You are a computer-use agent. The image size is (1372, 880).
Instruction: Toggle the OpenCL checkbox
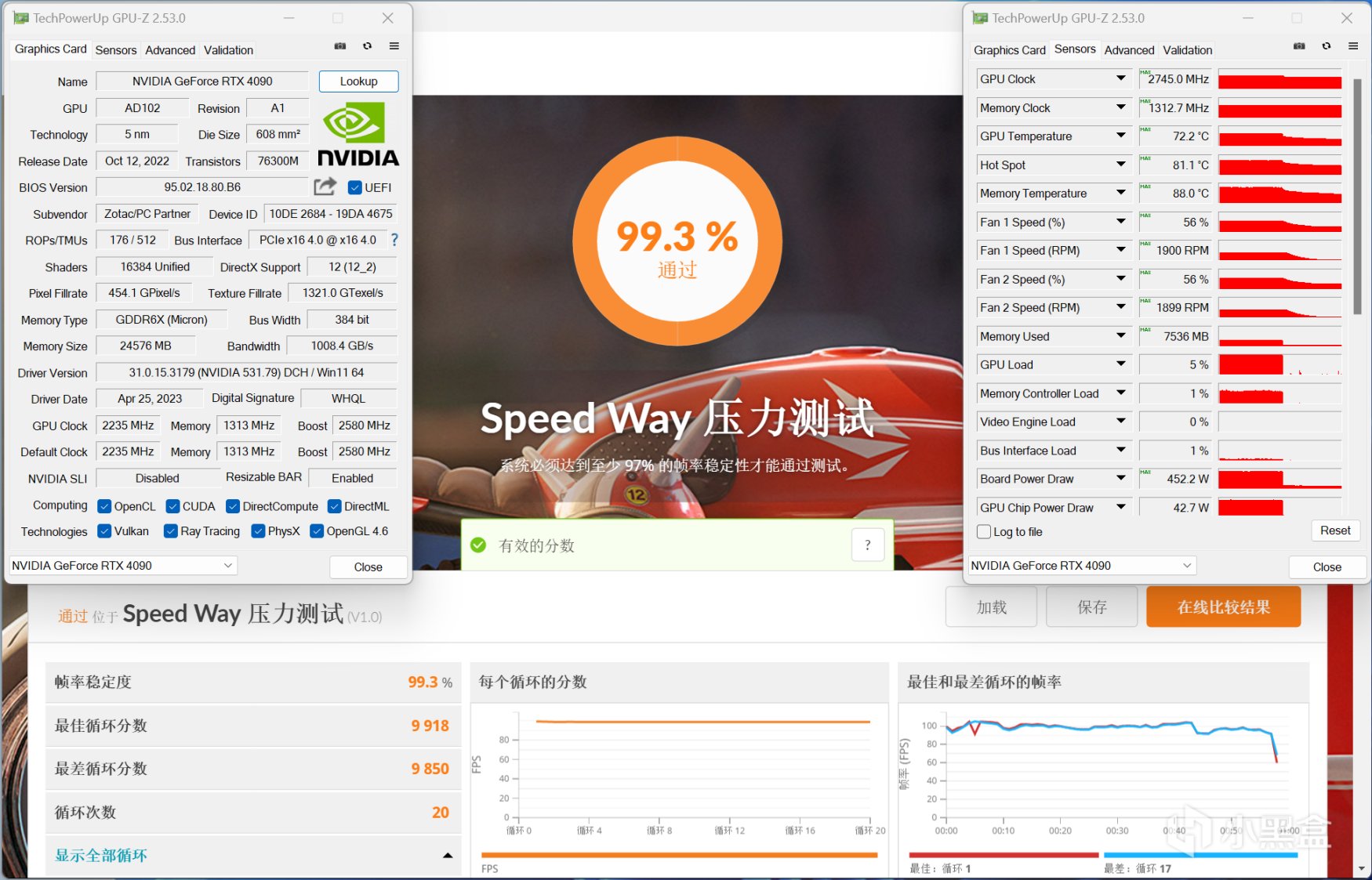(x=104, y=506)
